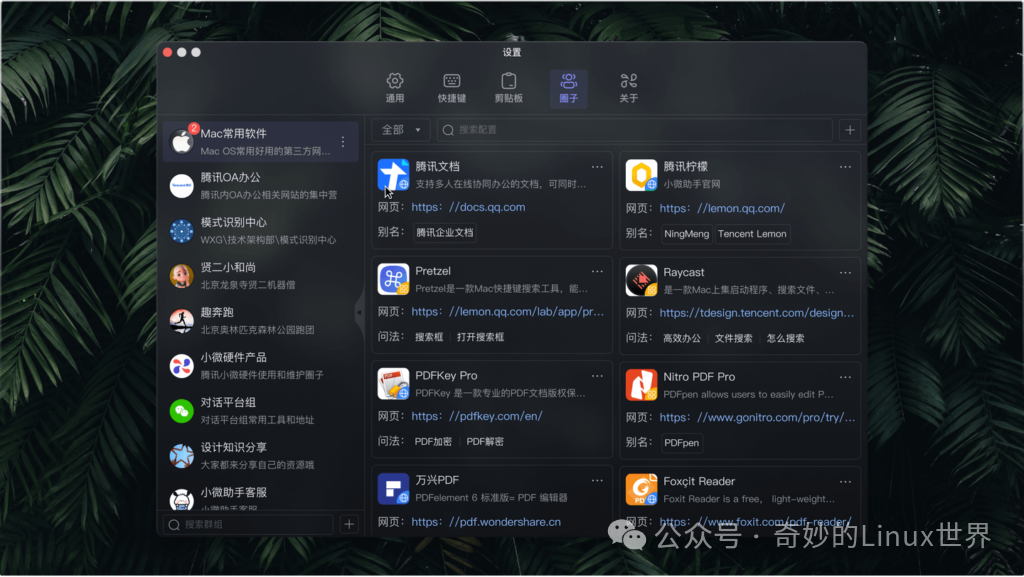Screen dimensions: 1024x577
Task: Click the 高效办公 query tag
Action: click(x=681, y=338)
